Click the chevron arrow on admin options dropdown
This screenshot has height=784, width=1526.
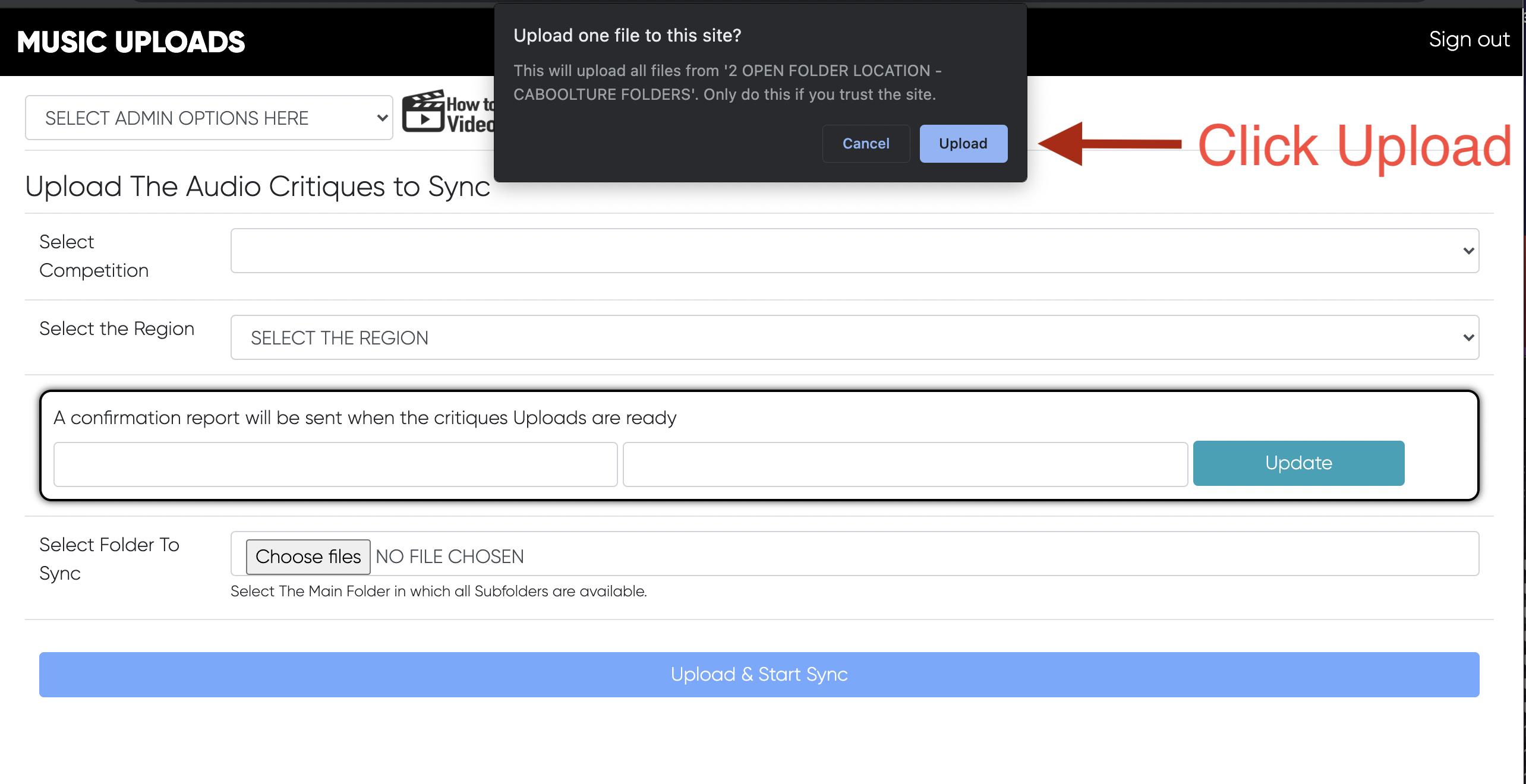(x=382, y=118)
